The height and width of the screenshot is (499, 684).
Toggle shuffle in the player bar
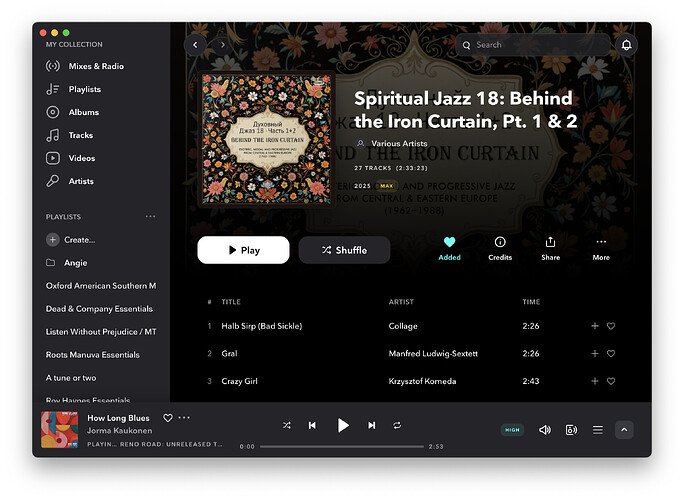pos(286,425)
